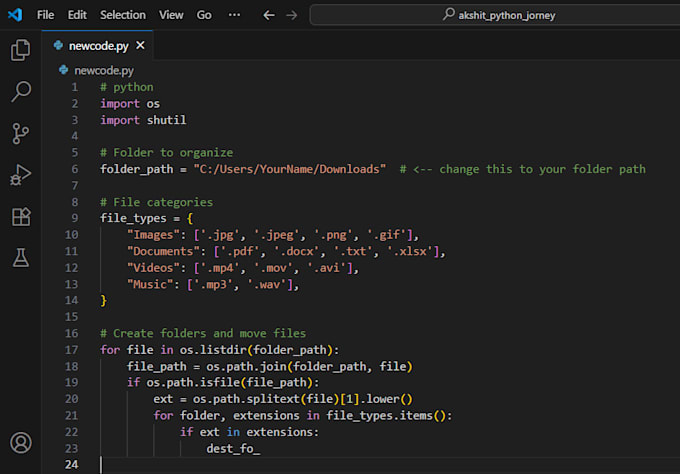Click the VS Code logo icon
This screenshot has height=474, width=680.
(x=15, y=15)
